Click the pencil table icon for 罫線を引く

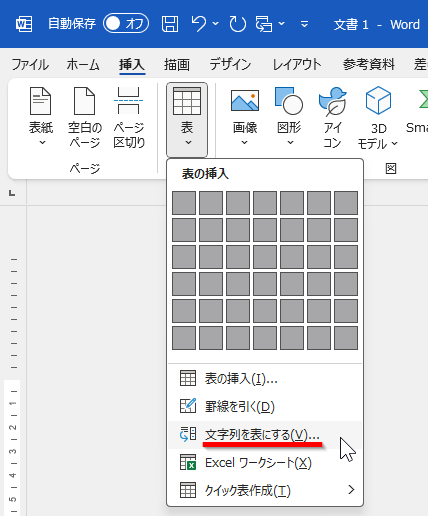click(x=188, y=406)
